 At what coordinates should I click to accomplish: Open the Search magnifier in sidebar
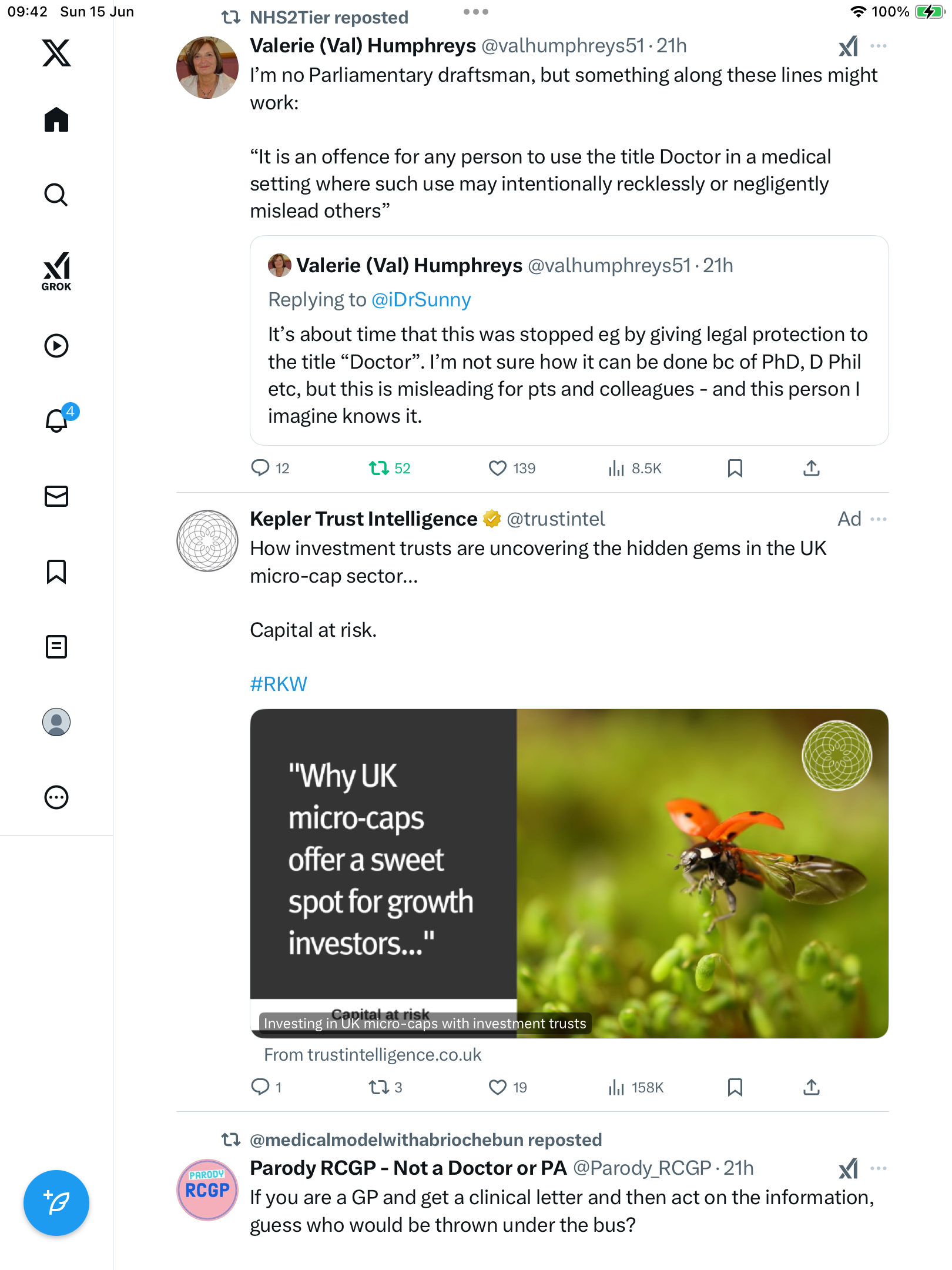click(x=56, y=195)
